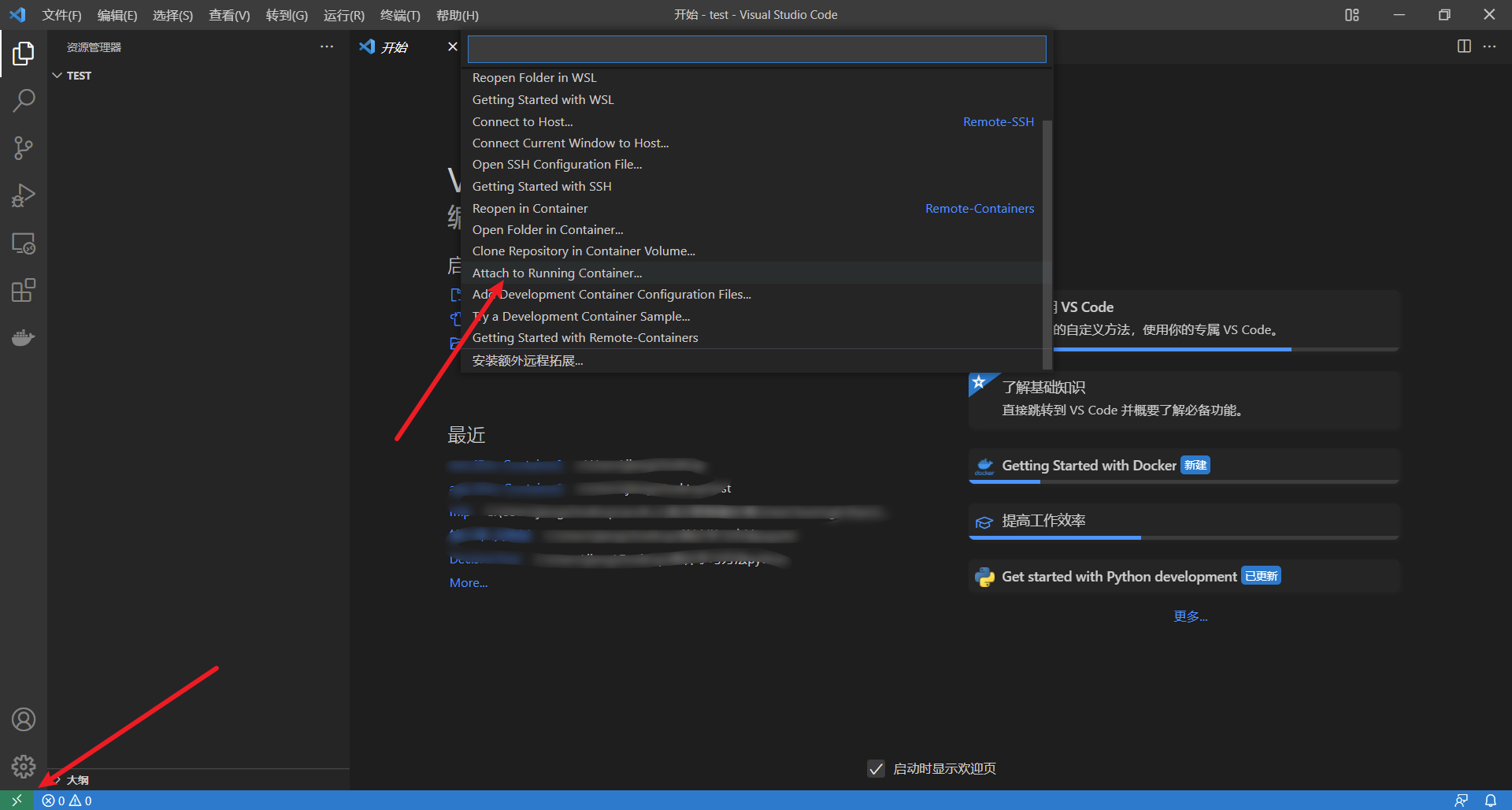
Task: Open the 了解基础知识 walkthrough
Action: [1184, 399]
